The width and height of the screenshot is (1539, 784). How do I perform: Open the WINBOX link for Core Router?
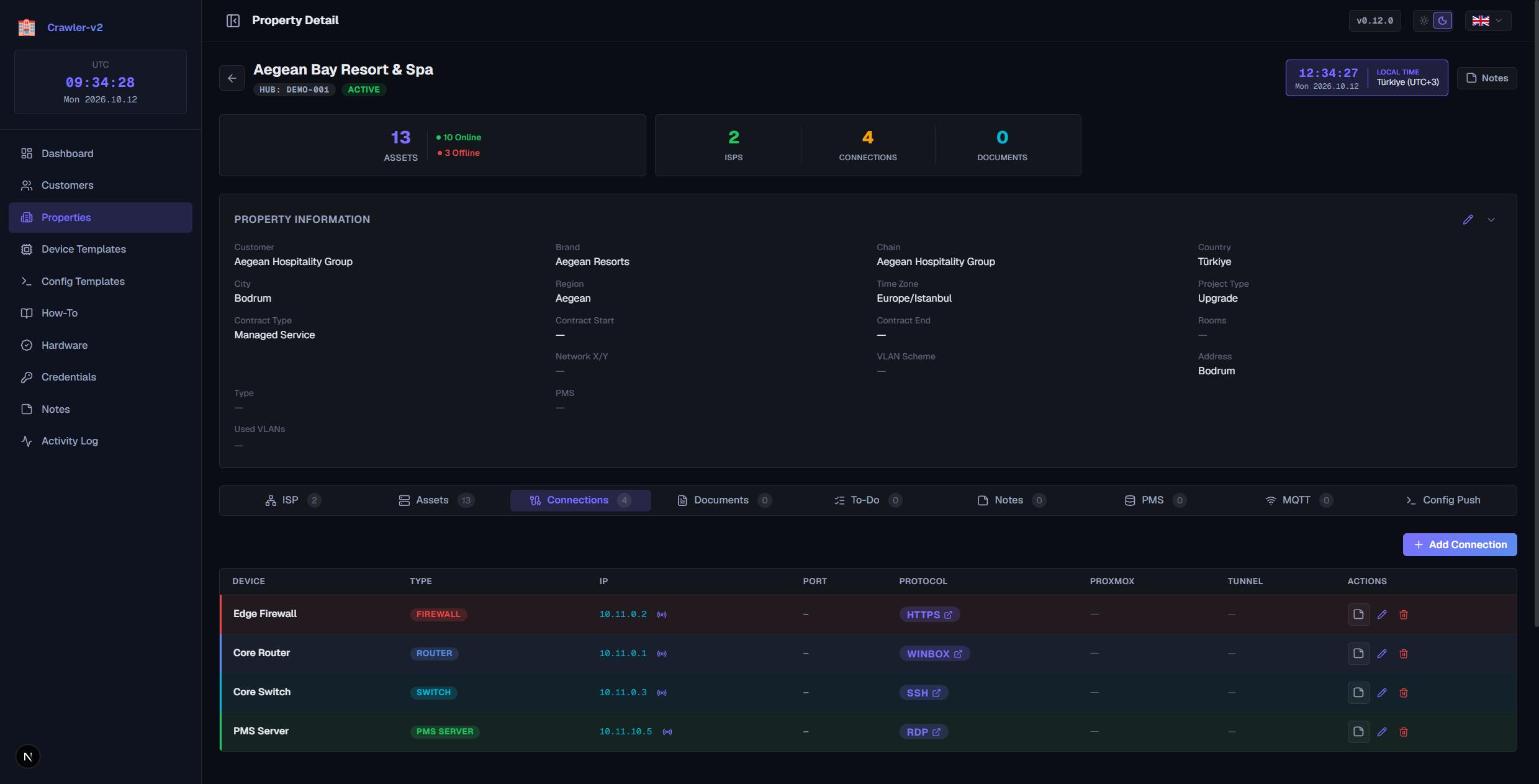[x=935, y=654]
